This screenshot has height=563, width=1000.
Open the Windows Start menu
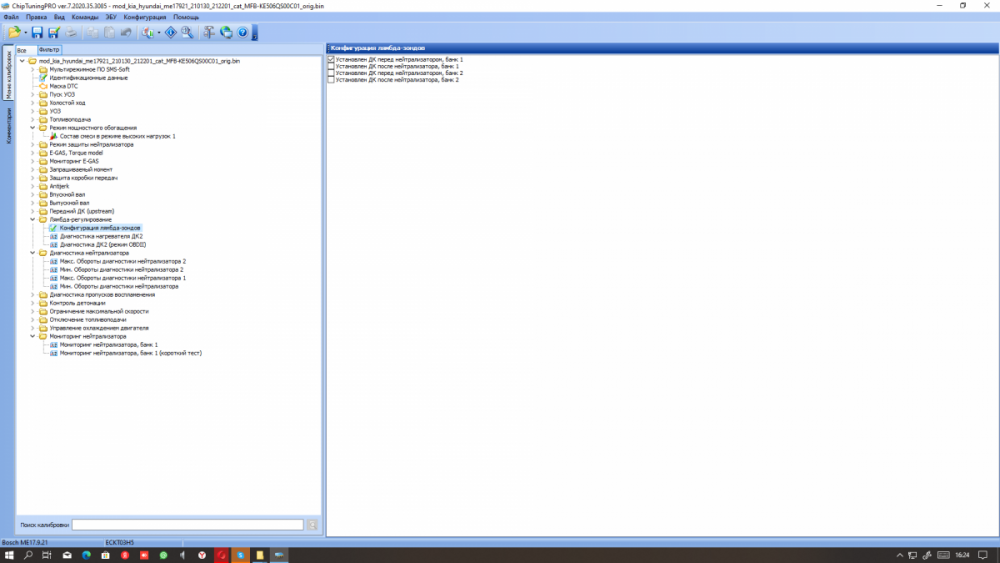[9, 555]
